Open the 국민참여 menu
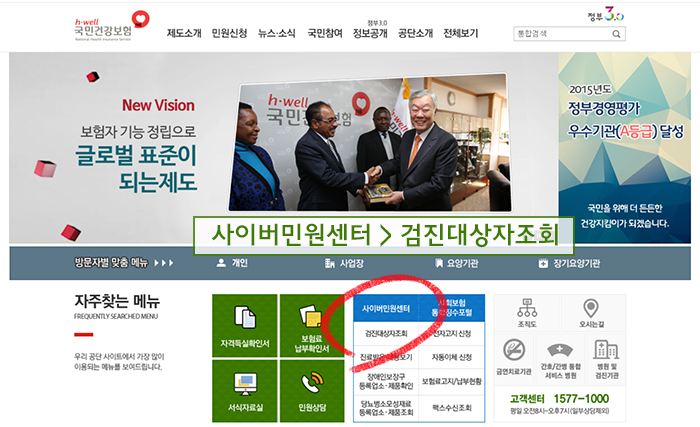The width and height of the screenshot is (700, 427). click(x=325, y=33)
